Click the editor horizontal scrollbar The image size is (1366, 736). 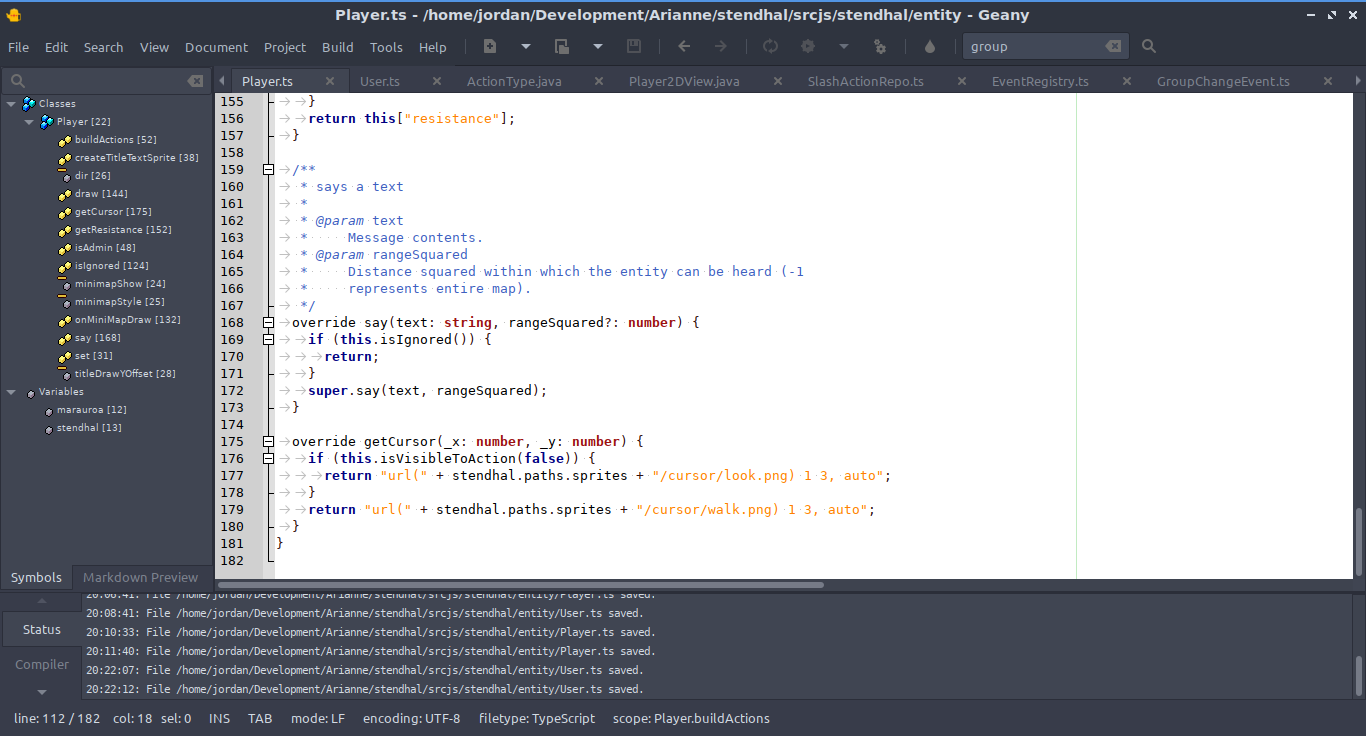tap(521, 585)
